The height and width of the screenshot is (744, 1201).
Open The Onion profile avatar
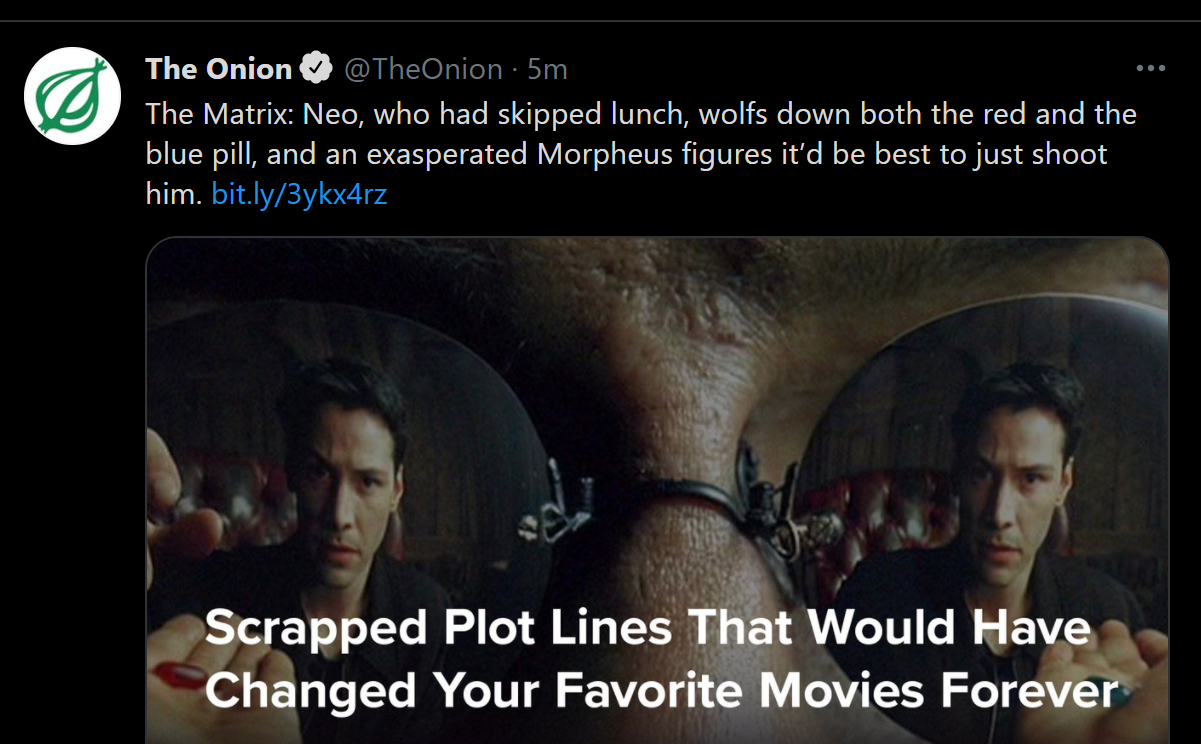[x=65, y=97]
